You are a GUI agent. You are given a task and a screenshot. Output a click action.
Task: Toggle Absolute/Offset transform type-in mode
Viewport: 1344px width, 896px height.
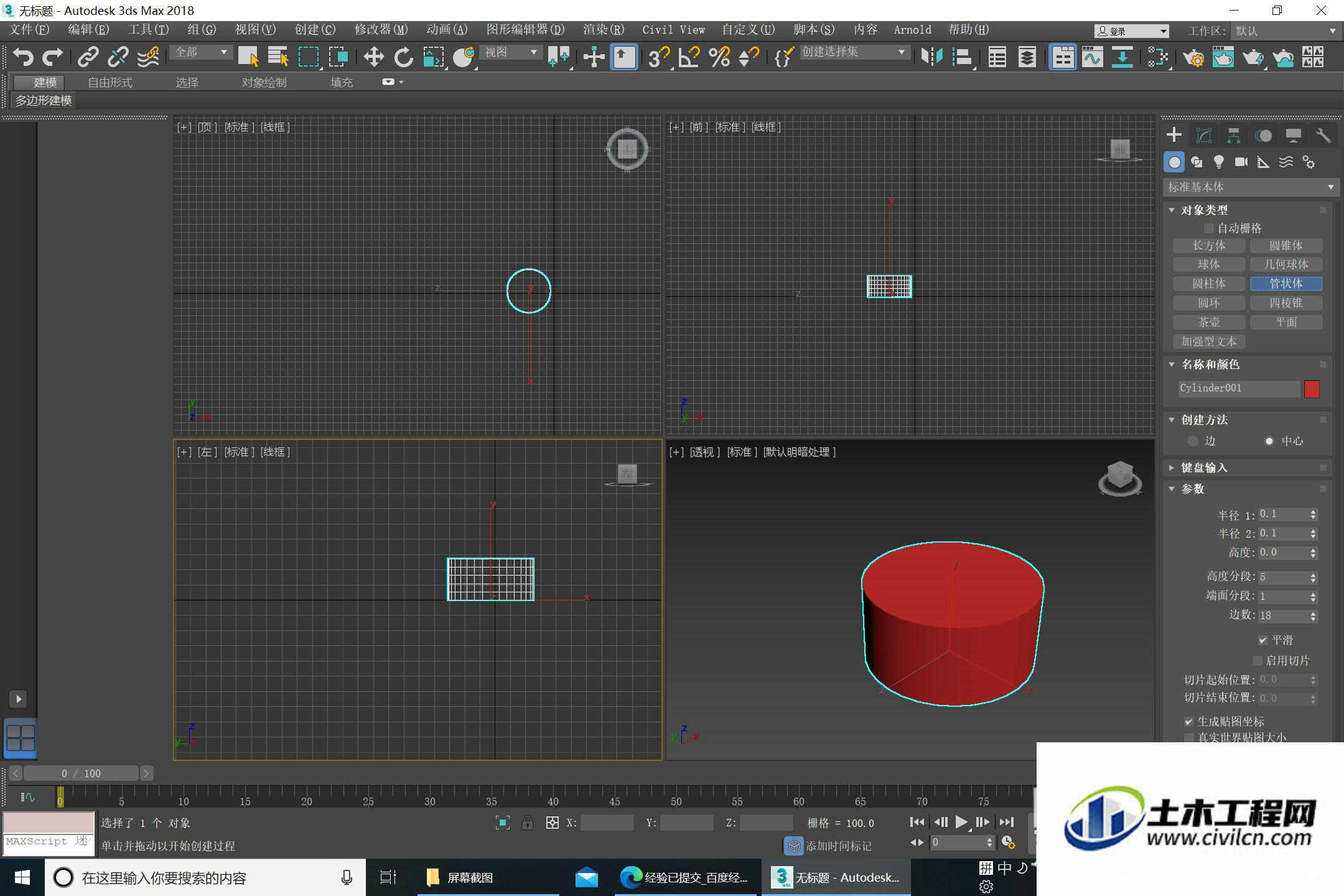point(552,823)
